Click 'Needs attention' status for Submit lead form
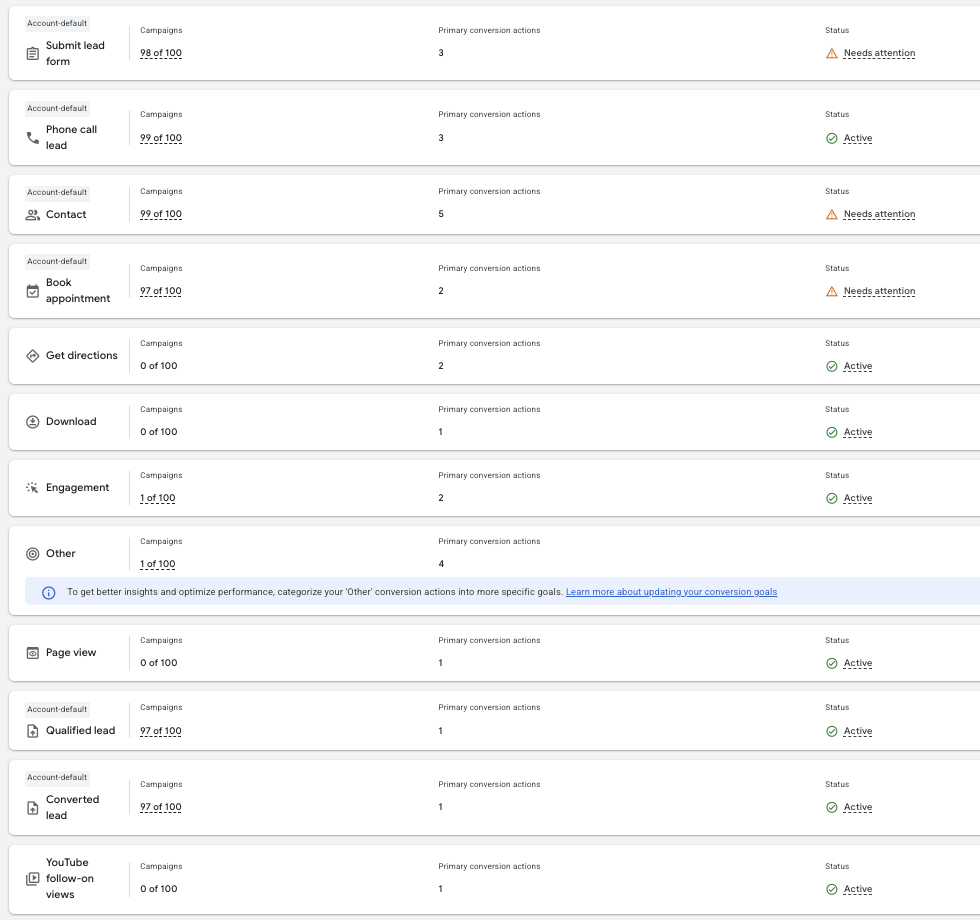The width and height of the screenshot is (980, 920). (879, 53)
